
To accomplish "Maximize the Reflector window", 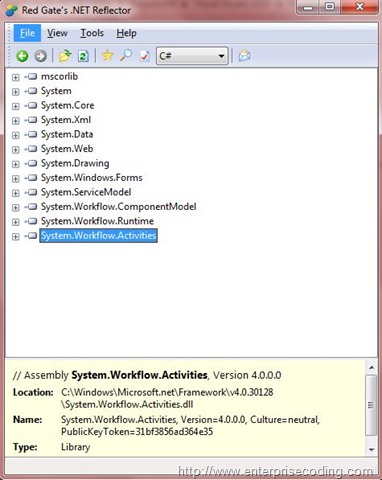I will pos(329,7).
